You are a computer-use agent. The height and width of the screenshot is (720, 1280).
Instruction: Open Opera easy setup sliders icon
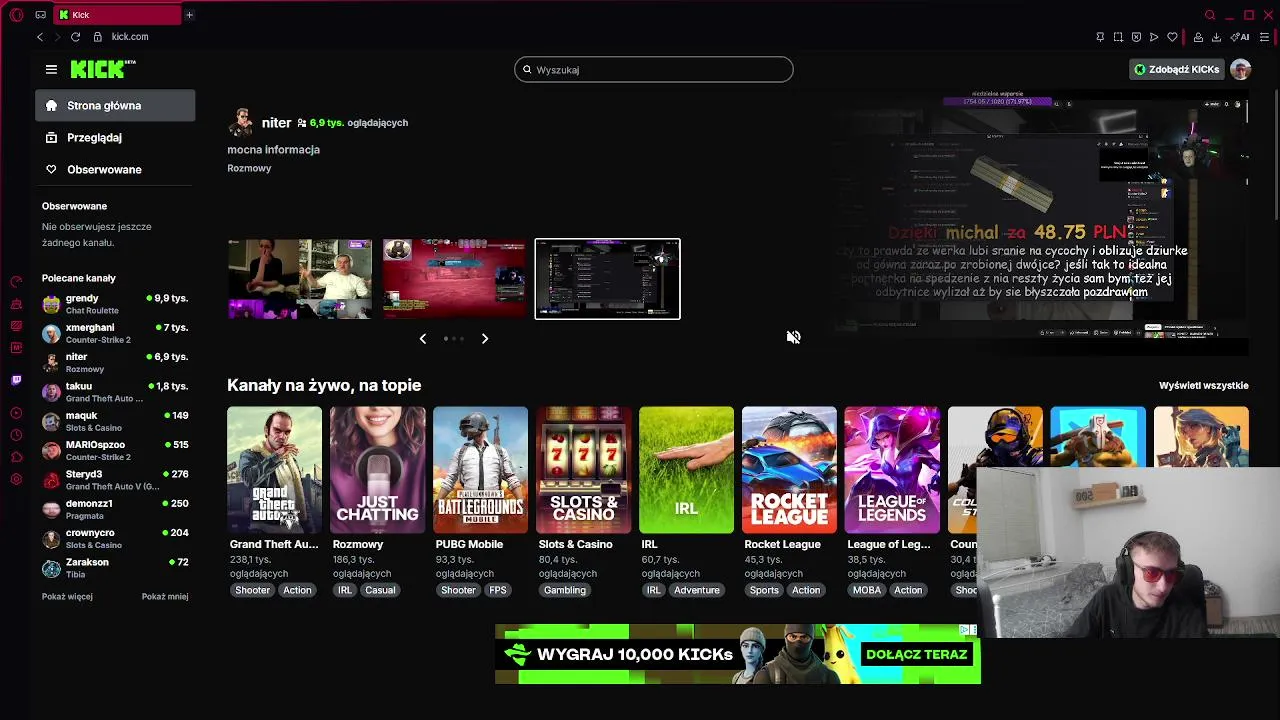tap(1265, 37)
